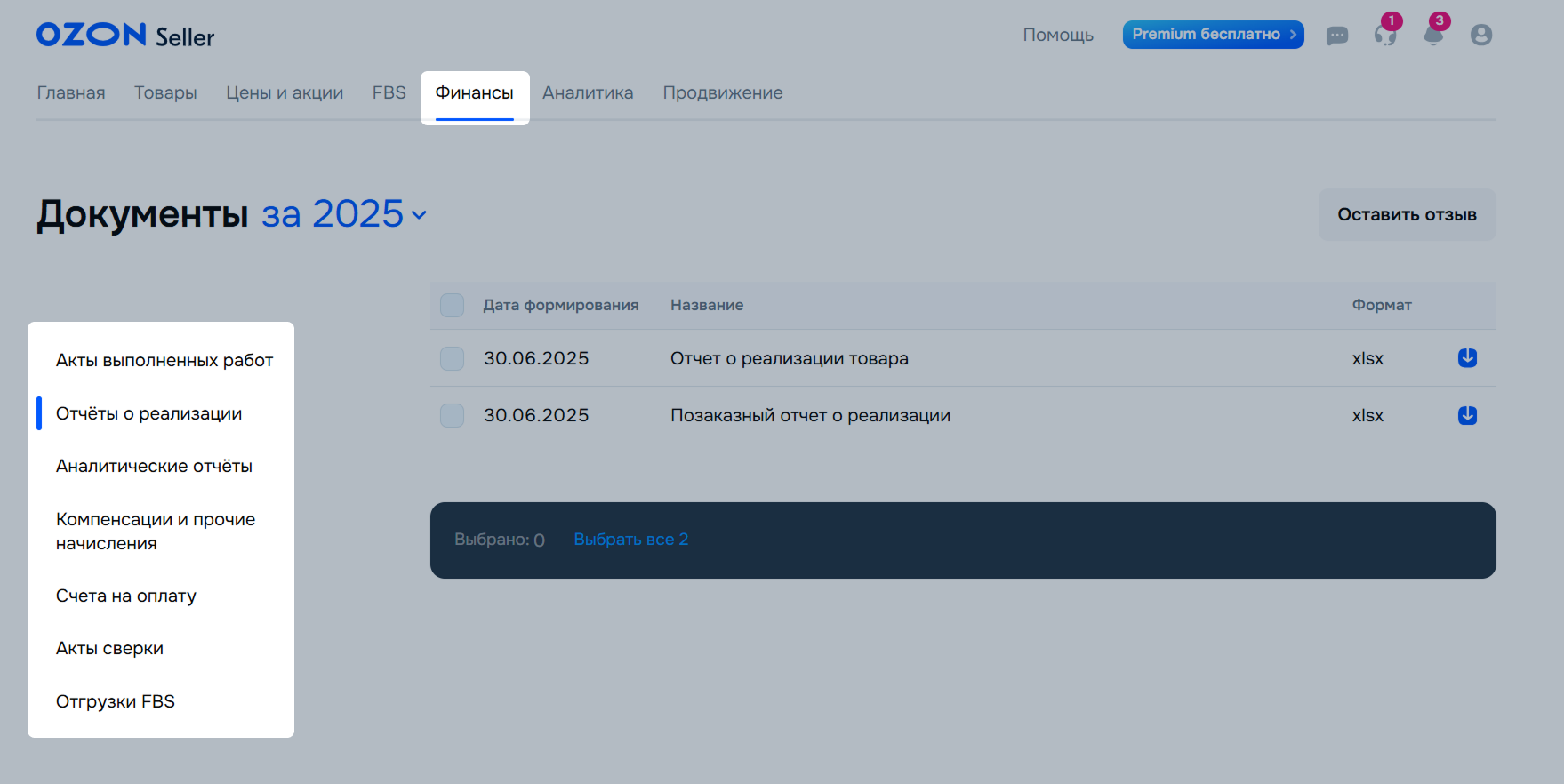
Task: Open Компенсации и прочие начисления section
Action: pos(156,531)
